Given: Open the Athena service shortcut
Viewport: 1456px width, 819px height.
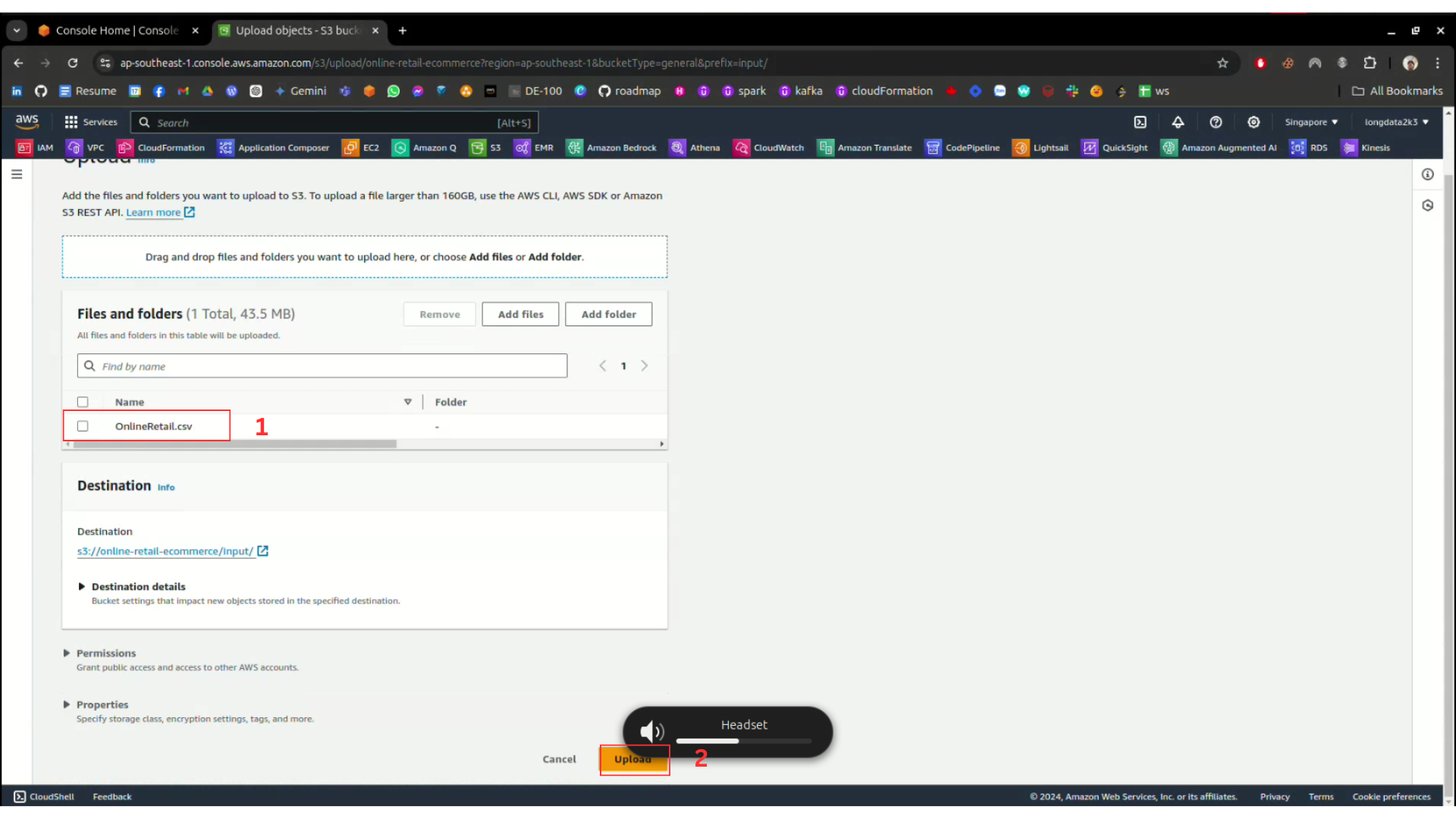Looking at the screenshot, I should [695, 148].
